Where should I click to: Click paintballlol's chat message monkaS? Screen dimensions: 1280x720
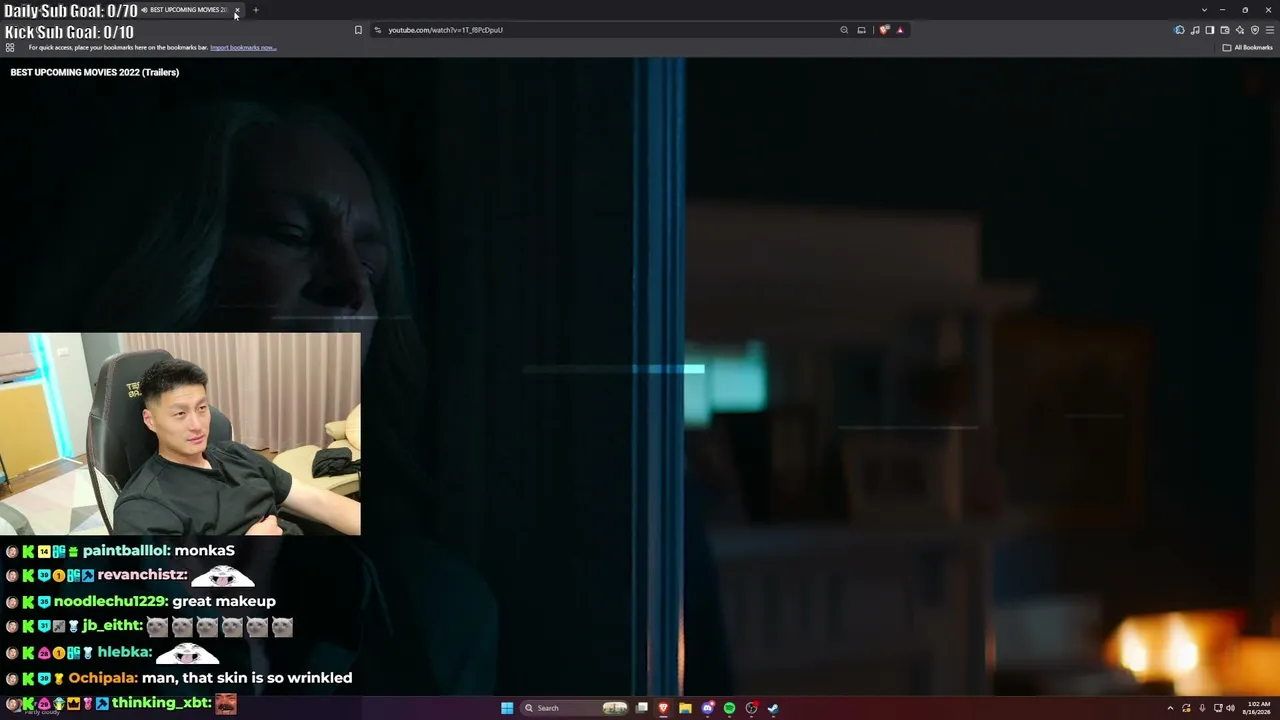coord(205,551)
